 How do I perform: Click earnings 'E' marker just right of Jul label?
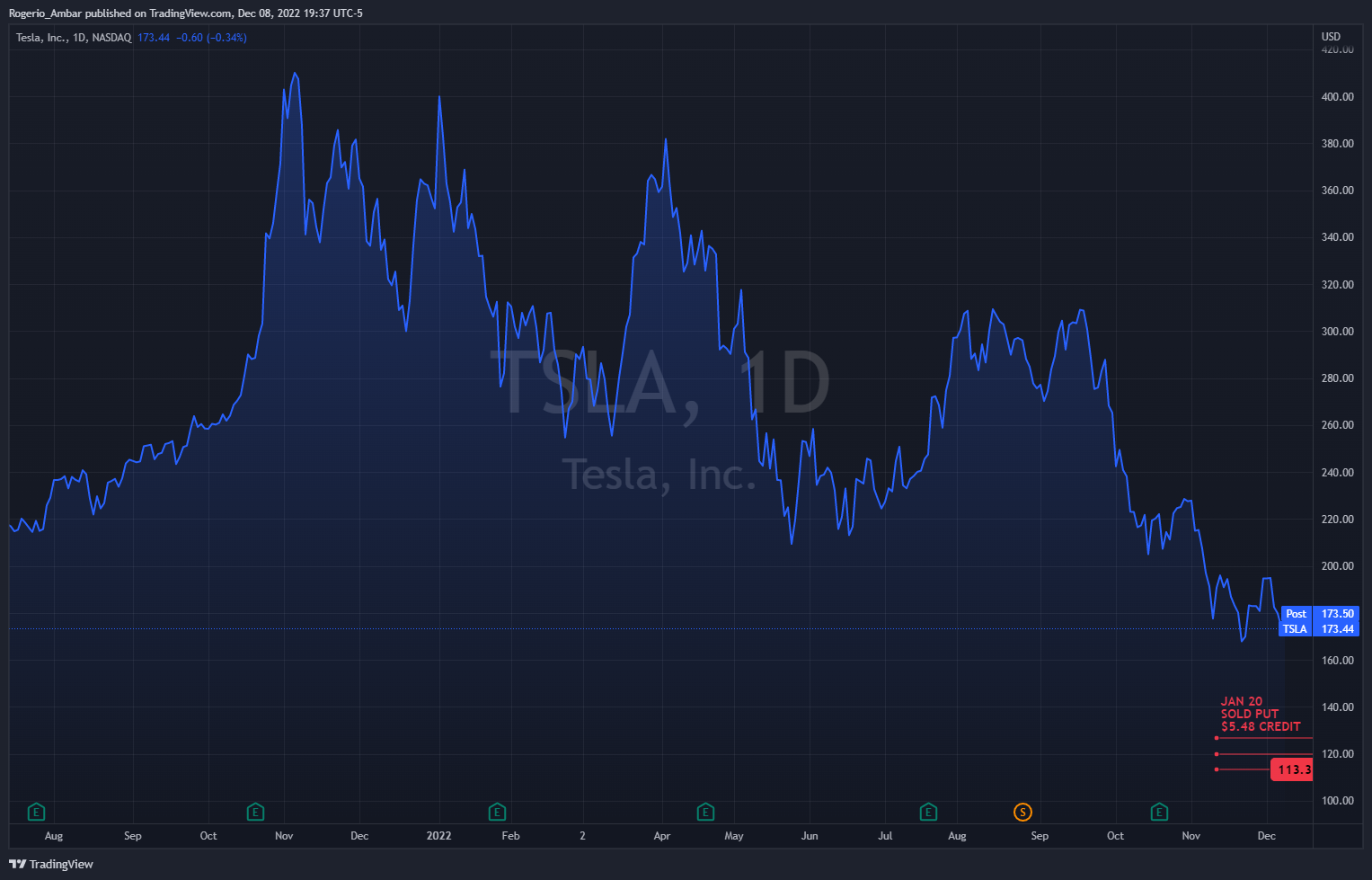[x=928, y=813]
